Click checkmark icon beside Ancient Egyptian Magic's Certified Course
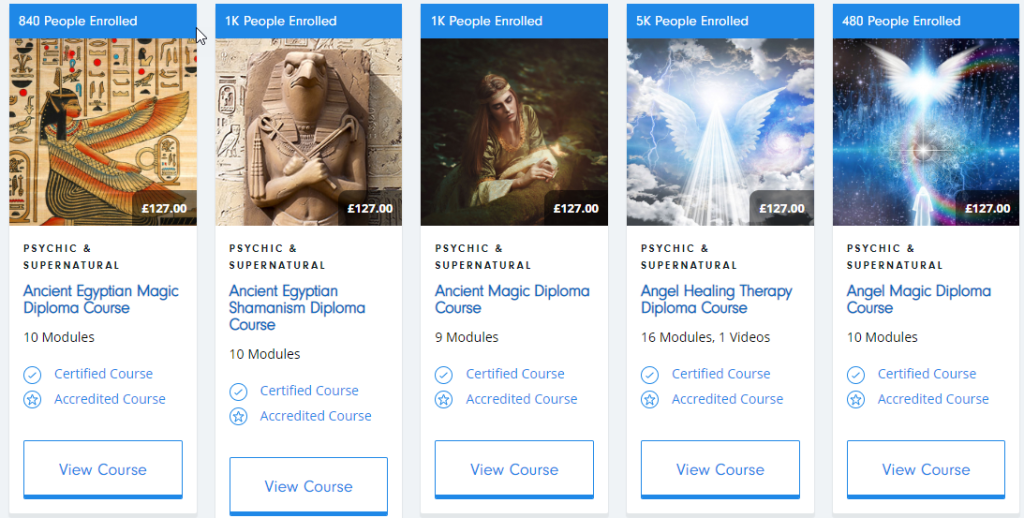The height and width of the screenshot is (518, 1024). click(32, 374)
